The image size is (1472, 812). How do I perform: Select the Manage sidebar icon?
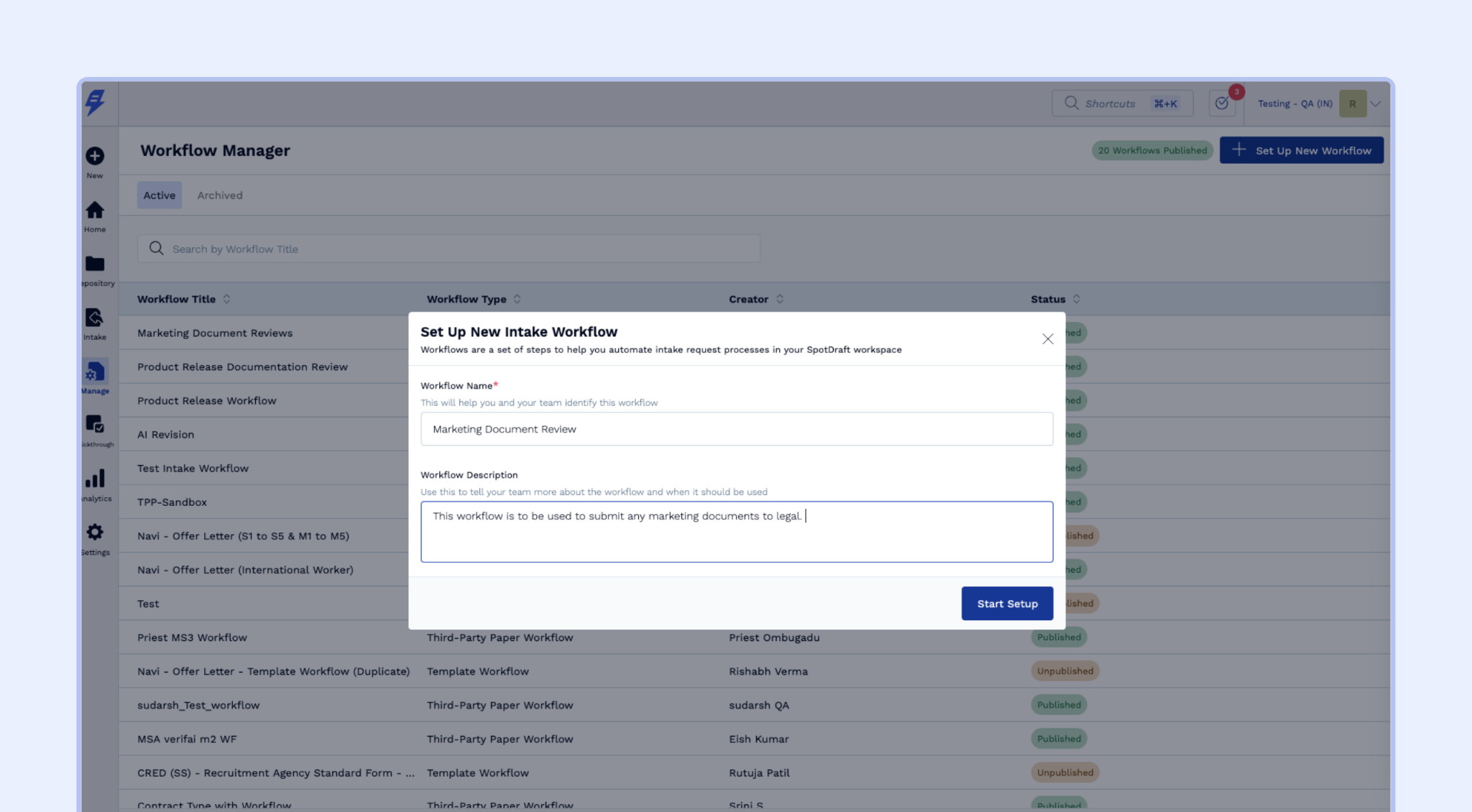(95, 372)
